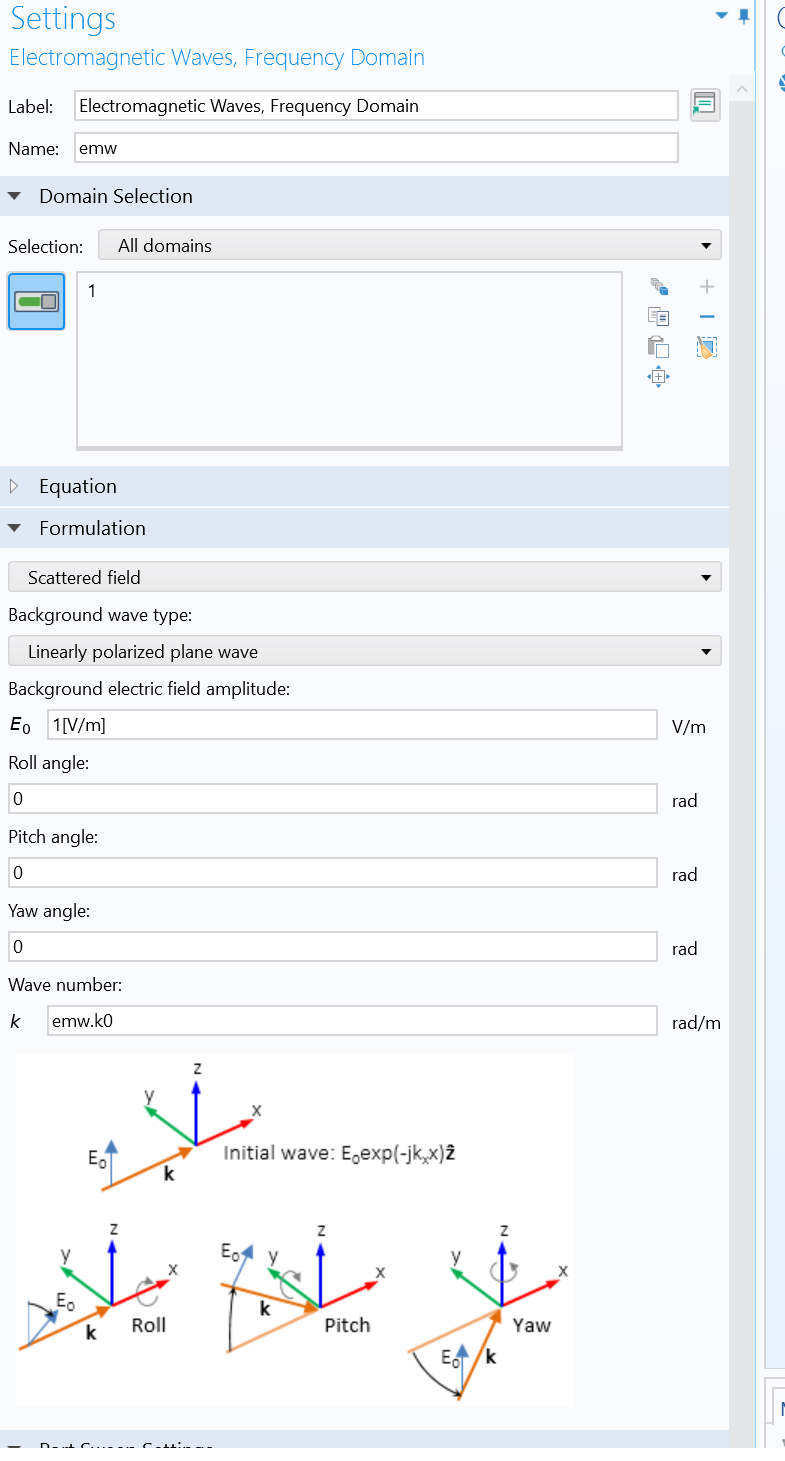Screen dimensions: 785x1461
Task: Click the Label text field
Action: (375, 106)
